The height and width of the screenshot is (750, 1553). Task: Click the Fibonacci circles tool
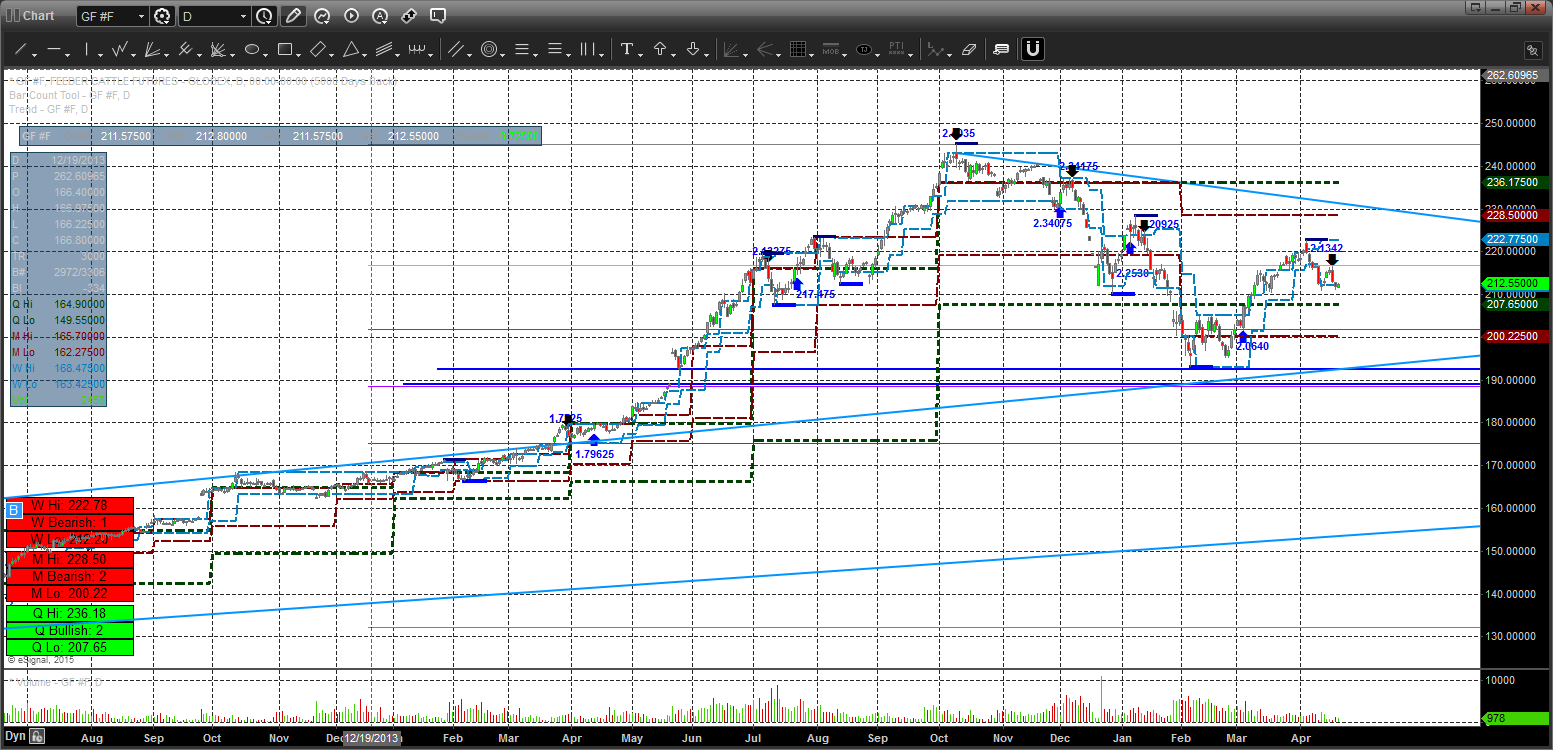[489, 49]
